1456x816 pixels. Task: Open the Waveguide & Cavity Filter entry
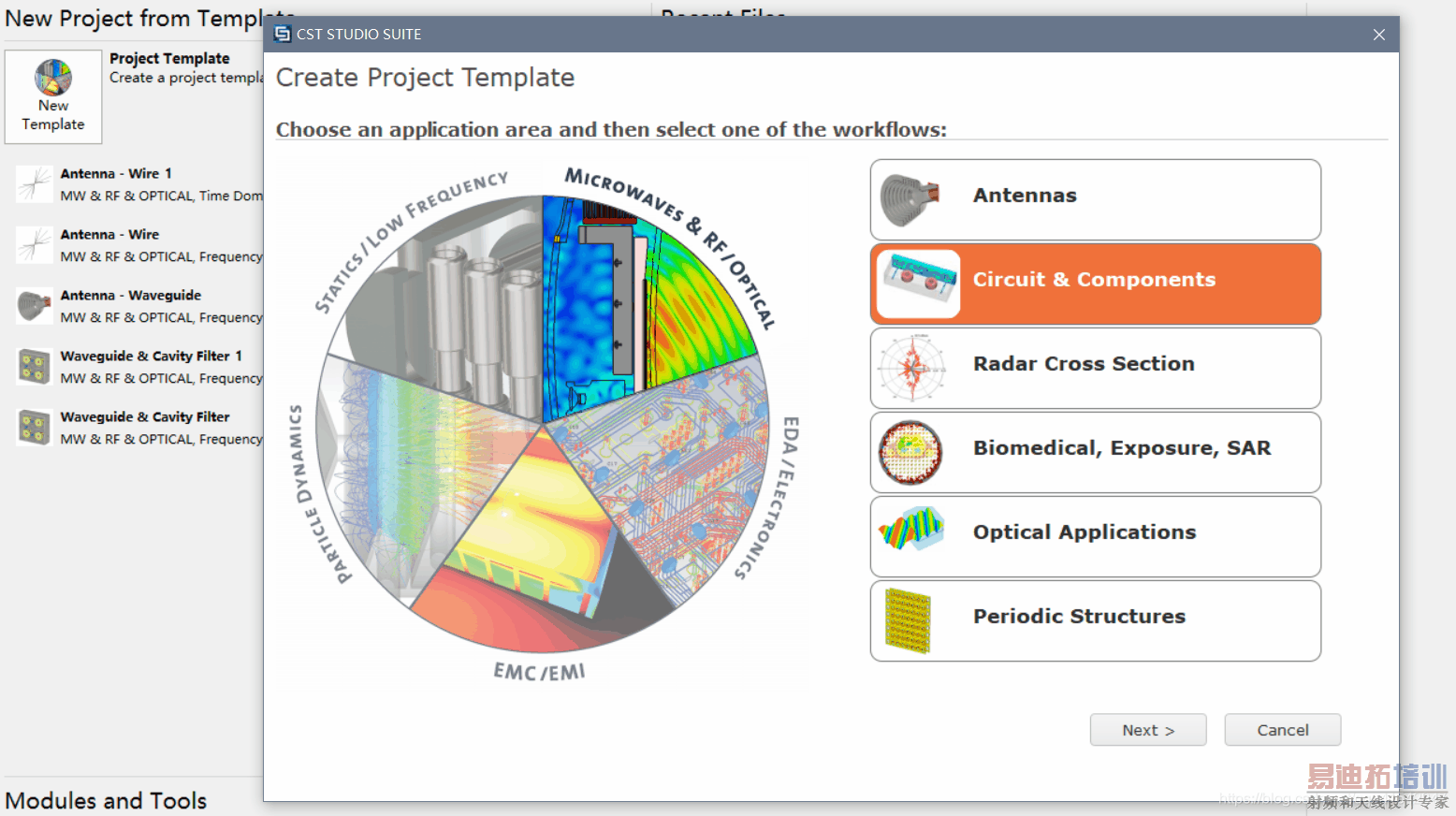coord(139,428)
